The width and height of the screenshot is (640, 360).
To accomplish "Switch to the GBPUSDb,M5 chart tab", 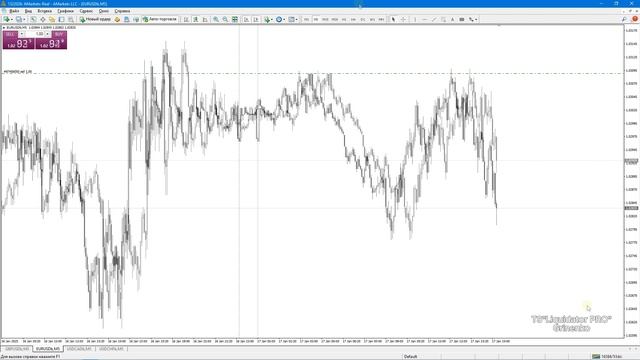I will coord(17,349).
